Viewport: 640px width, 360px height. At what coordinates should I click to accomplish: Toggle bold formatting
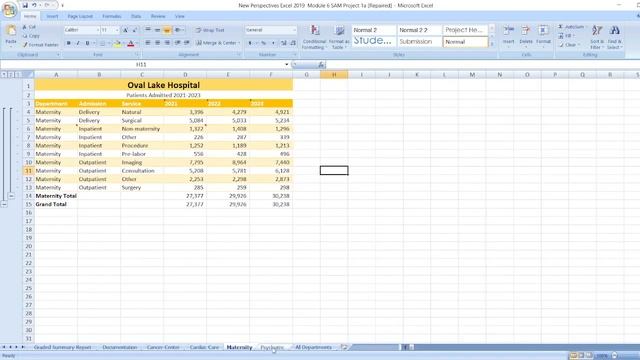click(69, 43)
